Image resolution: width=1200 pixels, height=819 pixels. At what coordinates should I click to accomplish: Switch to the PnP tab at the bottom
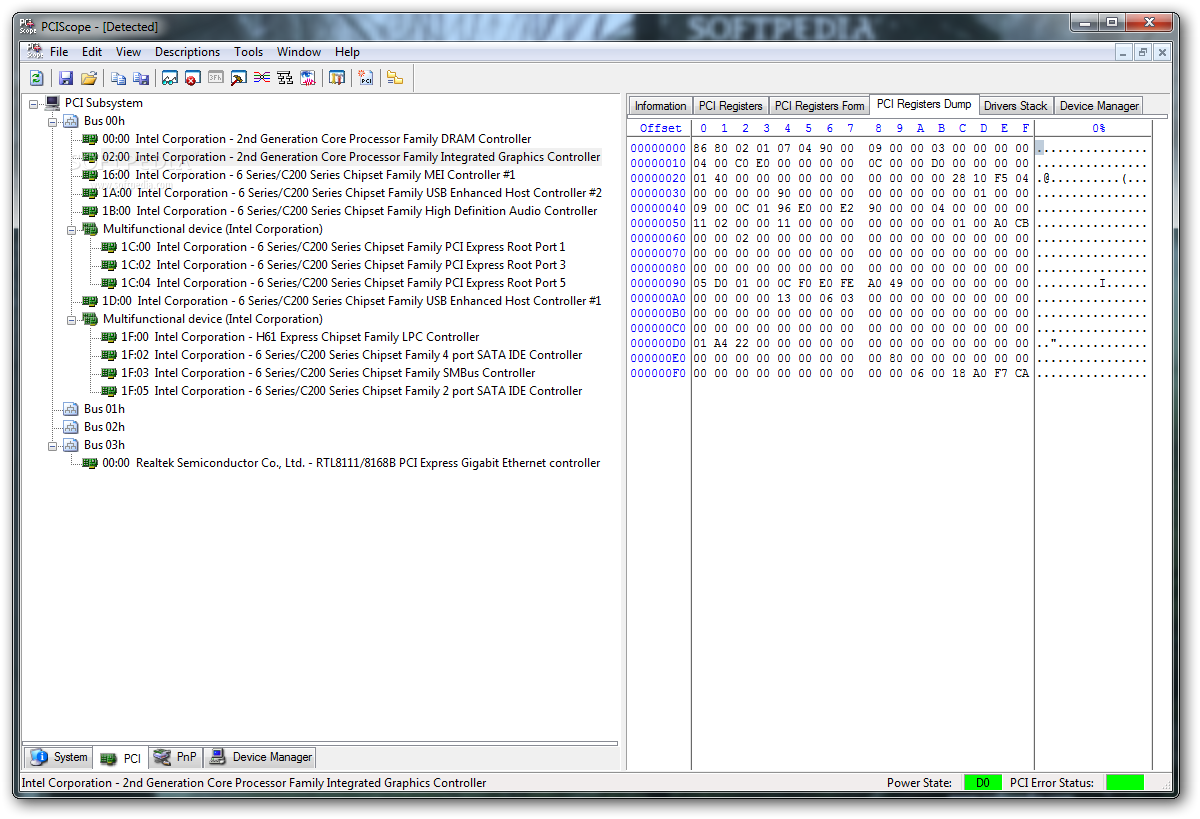tap(176, 757)
